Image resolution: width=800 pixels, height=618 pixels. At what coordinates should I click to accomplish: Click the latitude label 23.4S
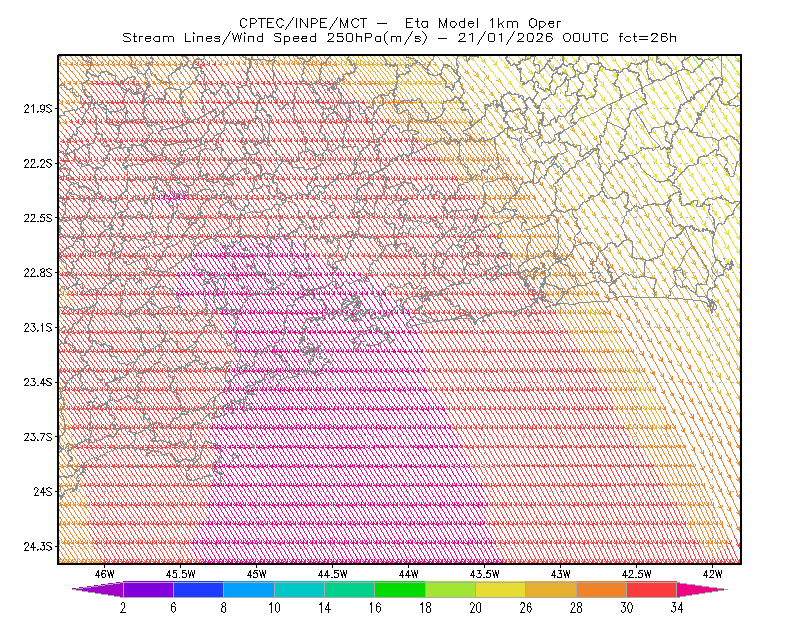coord(38,382)
